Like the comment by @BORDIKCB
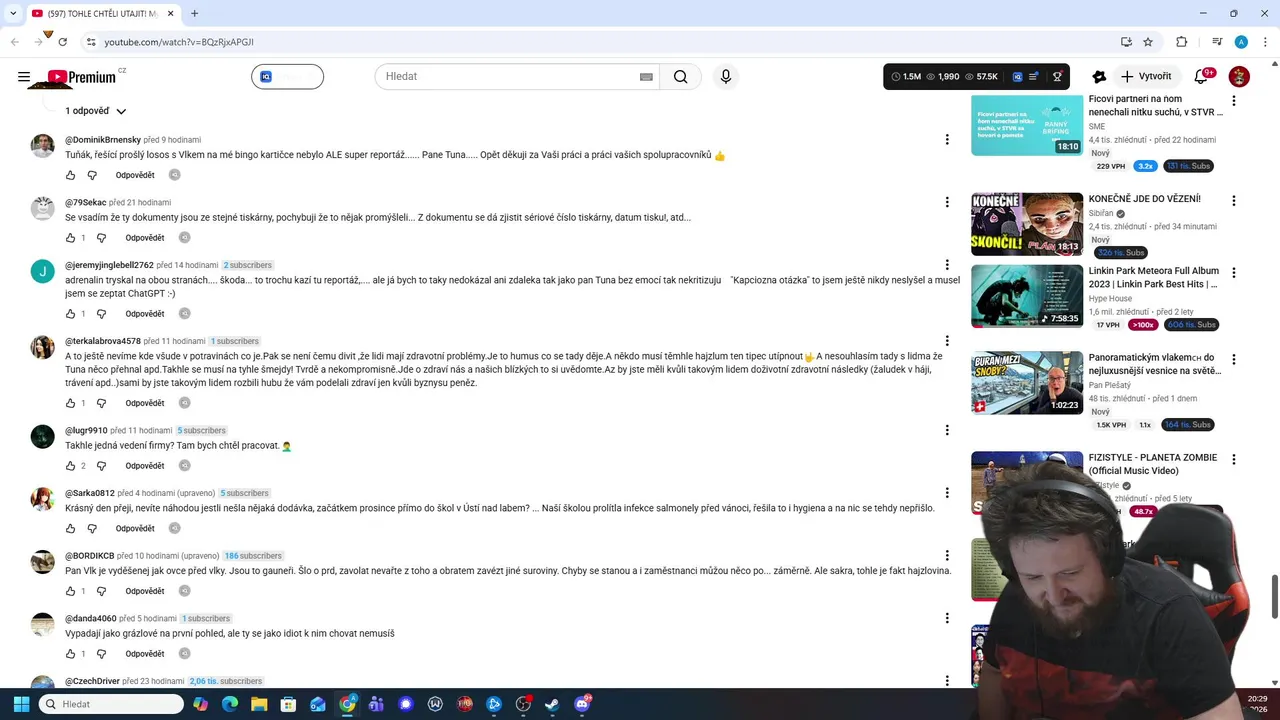The width and height of the screenshot is (1280, 720). click(x=70, y=591)
